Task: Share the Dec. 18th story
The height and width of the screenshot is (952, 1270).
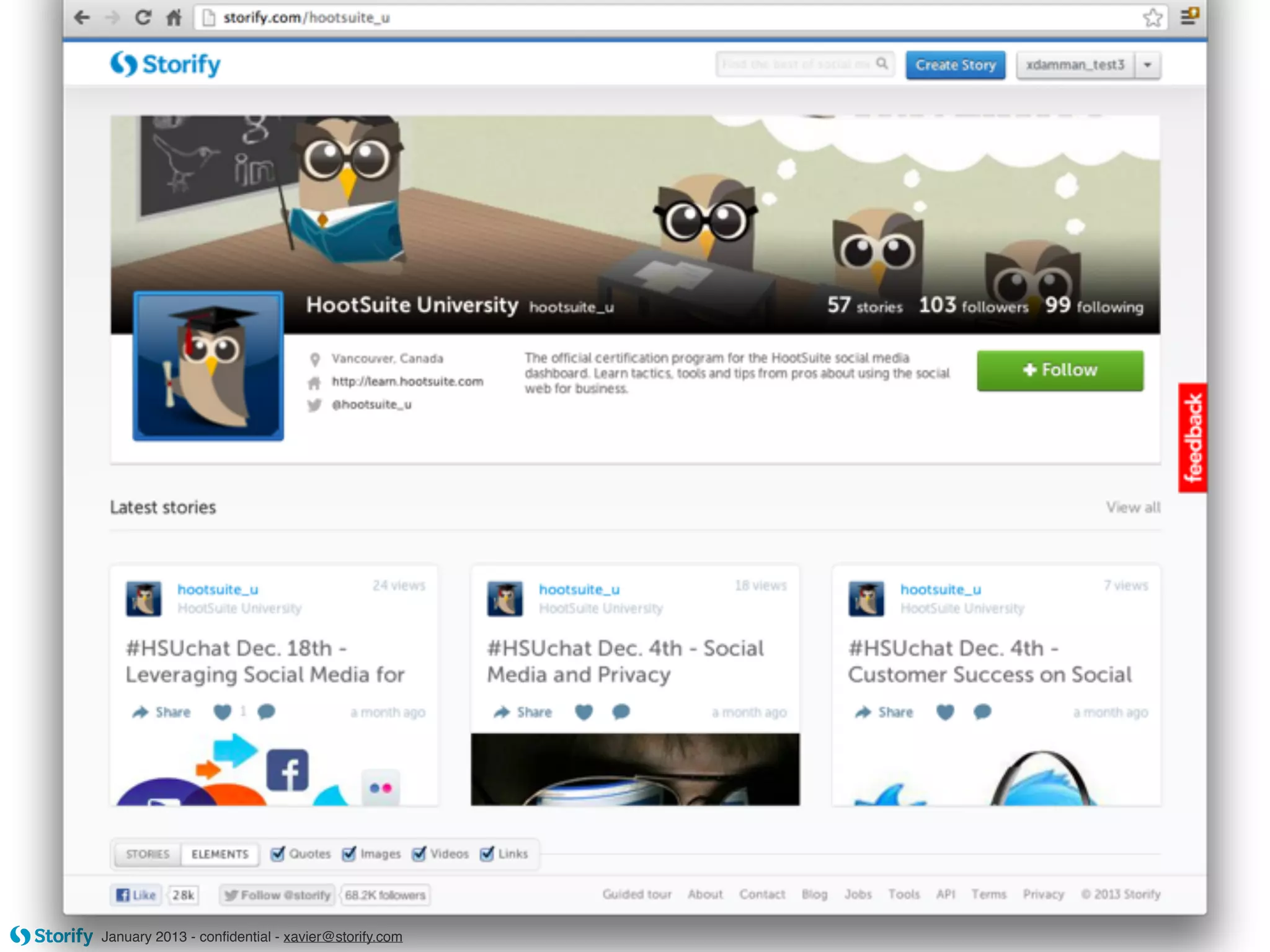Action: coord(161,712)
